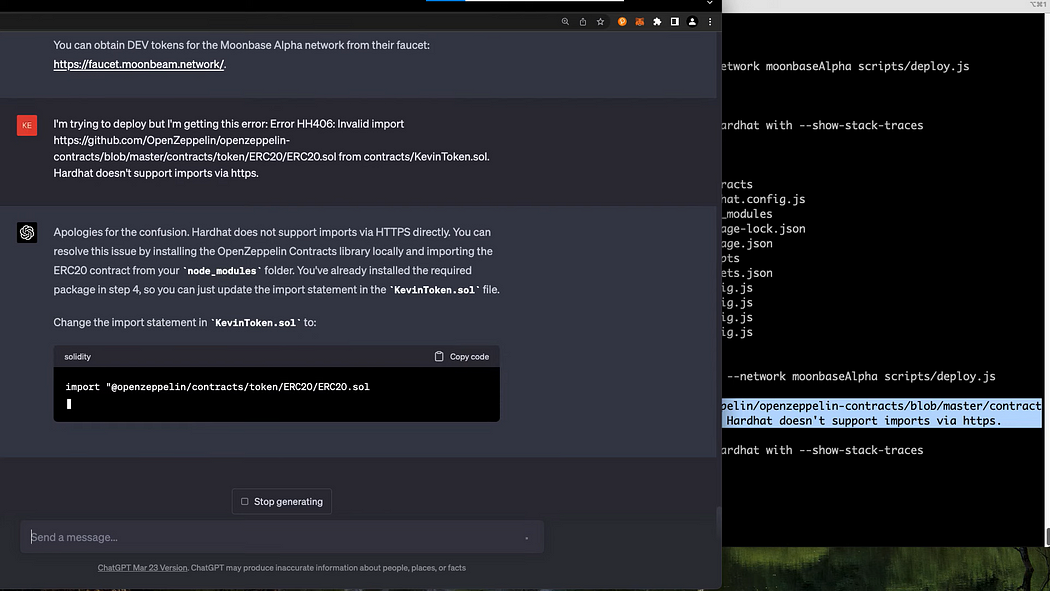Screen dimensions: 1050x591
Task: Click the ChatGPT logo avatar beside the reply
Action: pos(27,232)
